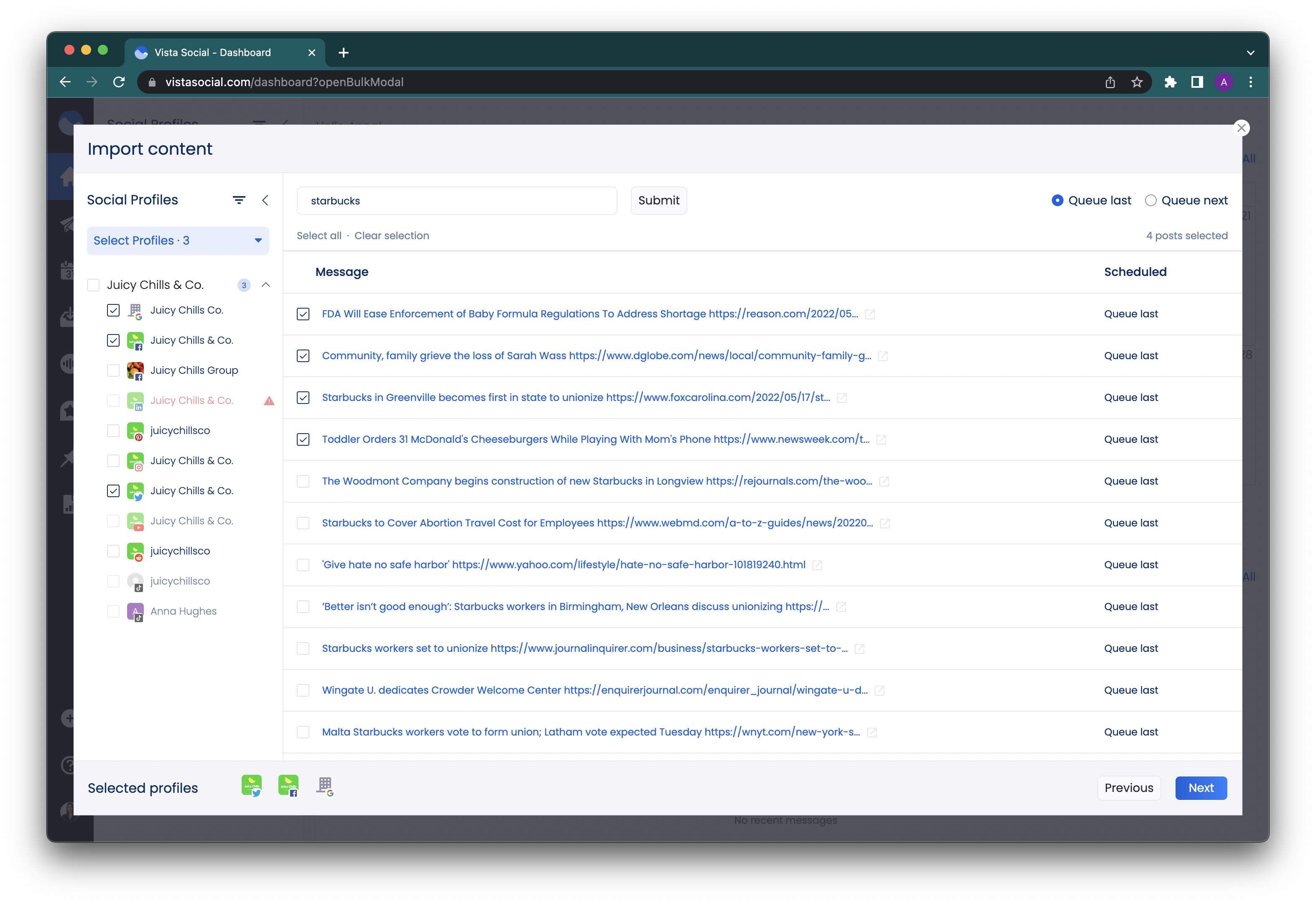Check the Juicy Chills & Co. group checkbox

[94, 285]
